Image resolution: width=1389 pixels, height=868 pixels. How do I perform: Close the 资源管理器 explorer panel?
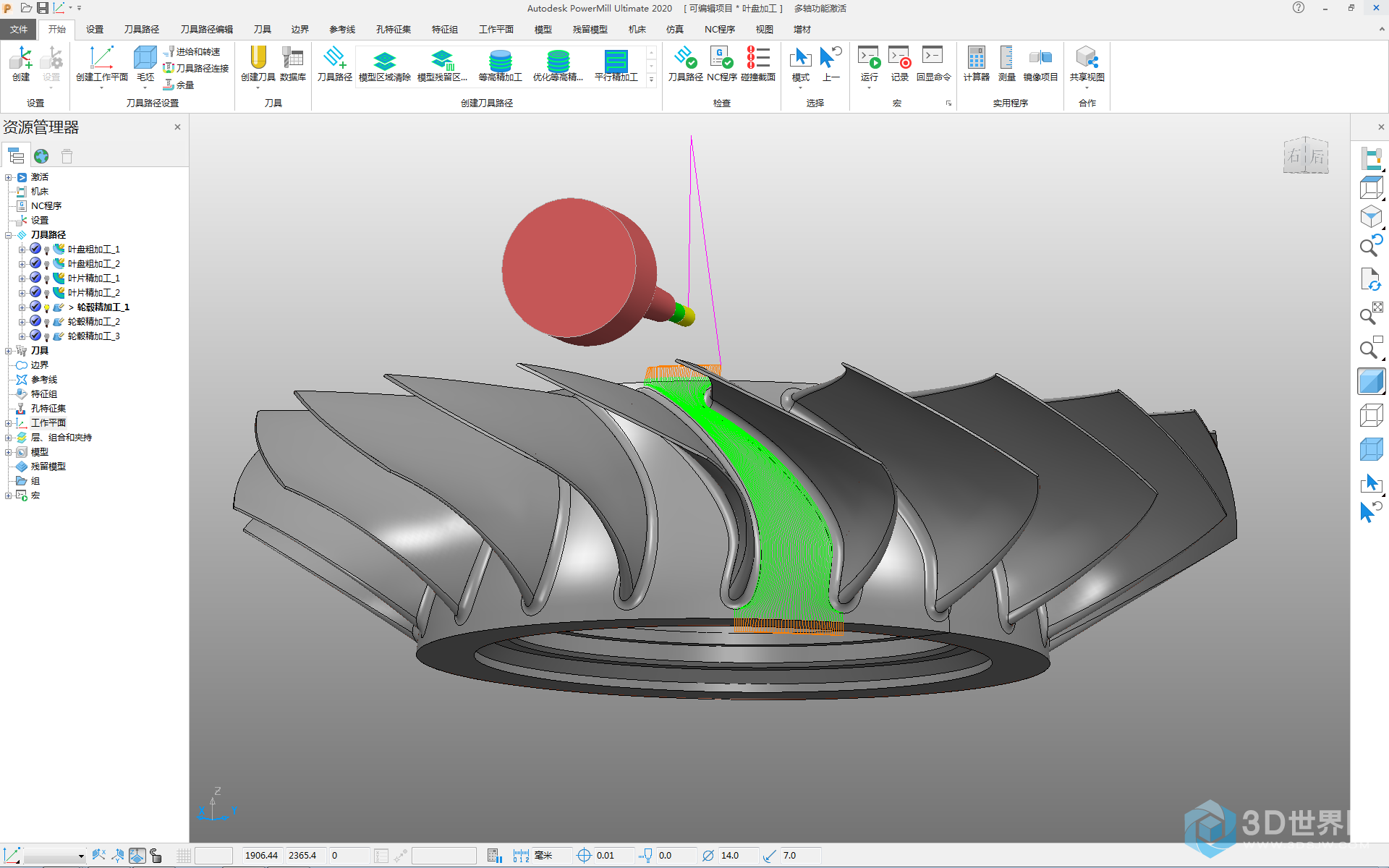click(x=177, y=127)
